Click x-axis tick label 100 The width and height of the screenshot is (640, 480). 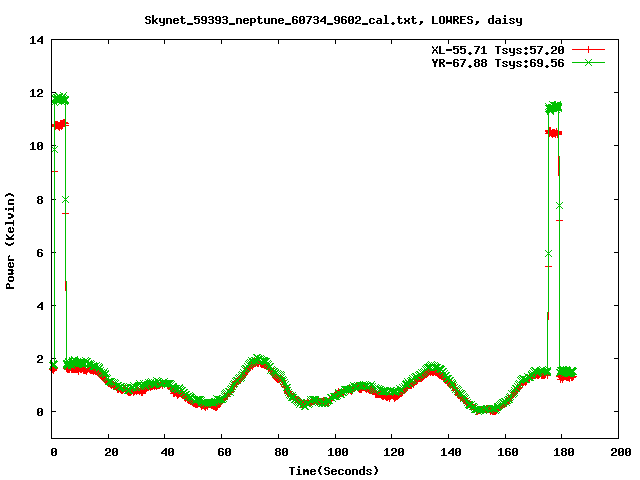pyautogui.click(x=338, y=452)
